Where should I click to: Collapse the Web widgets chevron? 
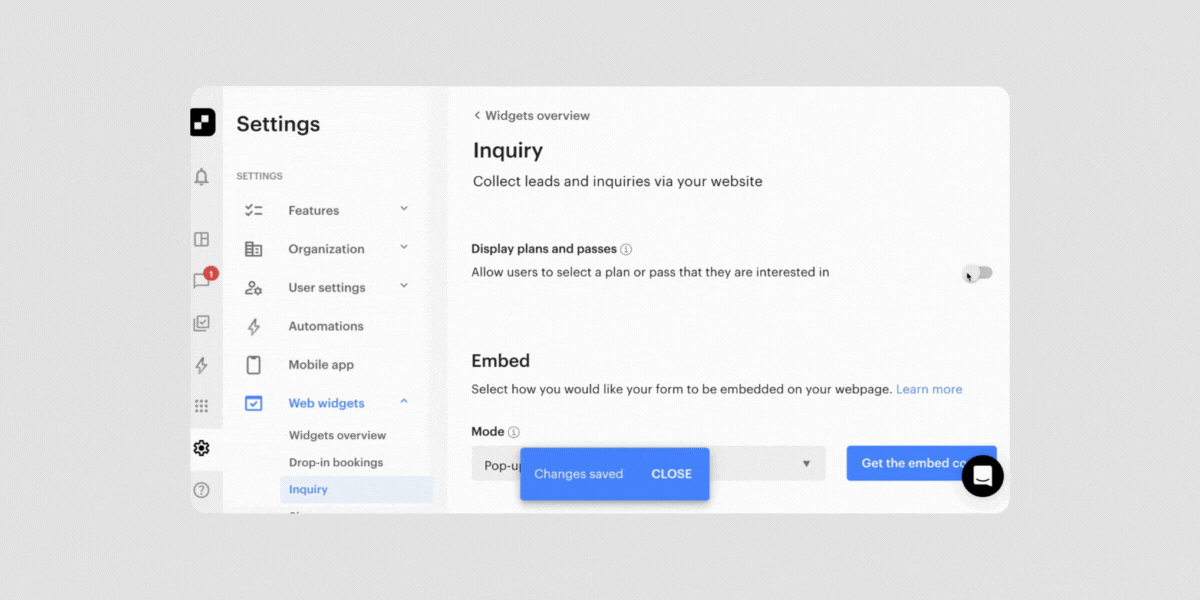tap(404, 401)
